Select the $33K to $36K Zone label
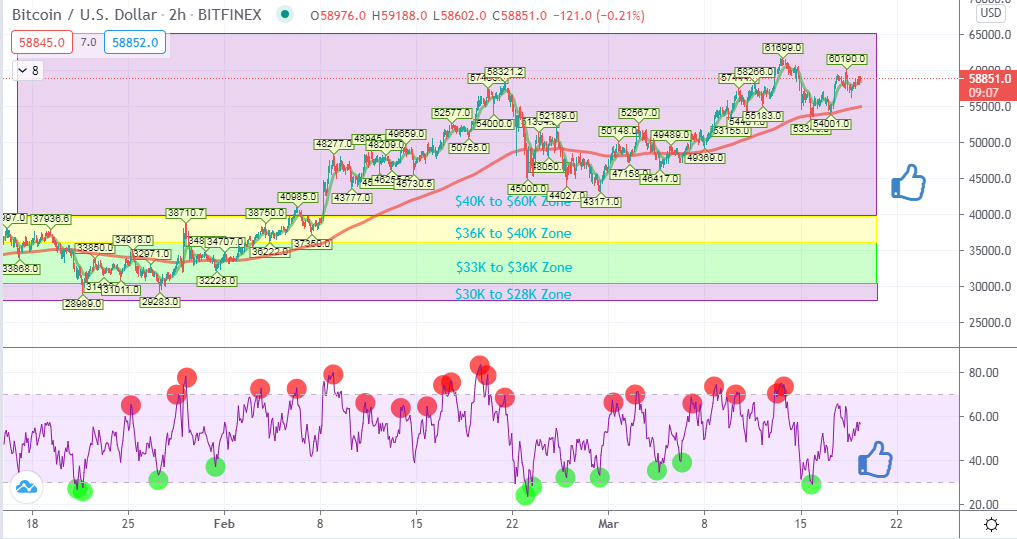Viewport: 1017px width, 539px height. tap(514, 267)
